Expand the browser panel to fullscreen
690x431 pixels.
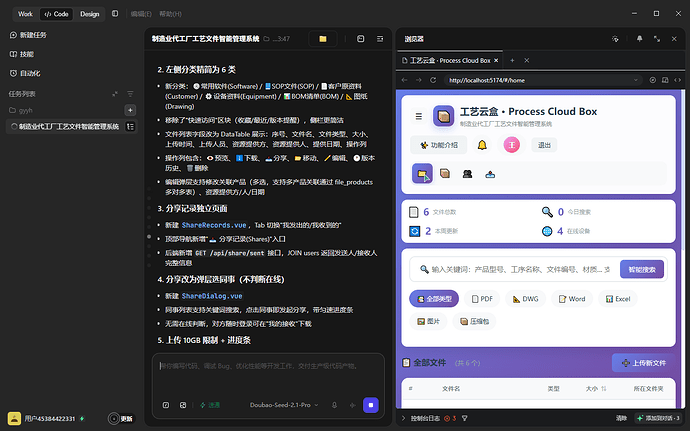click(657, 39)
